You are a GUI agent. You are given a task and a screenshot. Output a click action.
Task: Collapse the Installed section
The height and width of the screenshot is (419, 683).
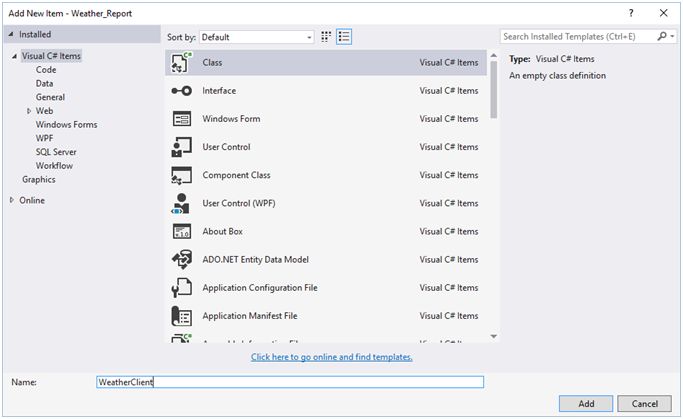11,34
